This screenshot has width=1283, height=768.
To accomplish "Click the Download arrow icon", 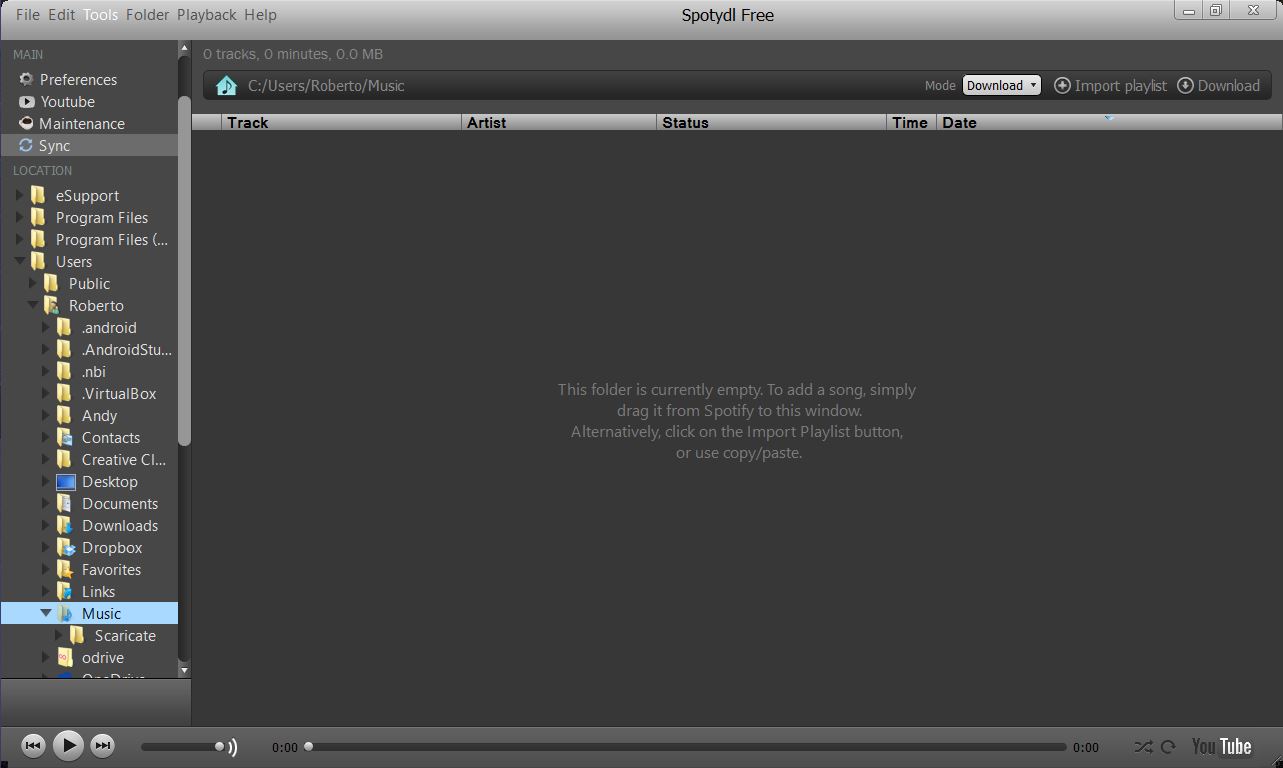I will click(x=1185, y=85).
